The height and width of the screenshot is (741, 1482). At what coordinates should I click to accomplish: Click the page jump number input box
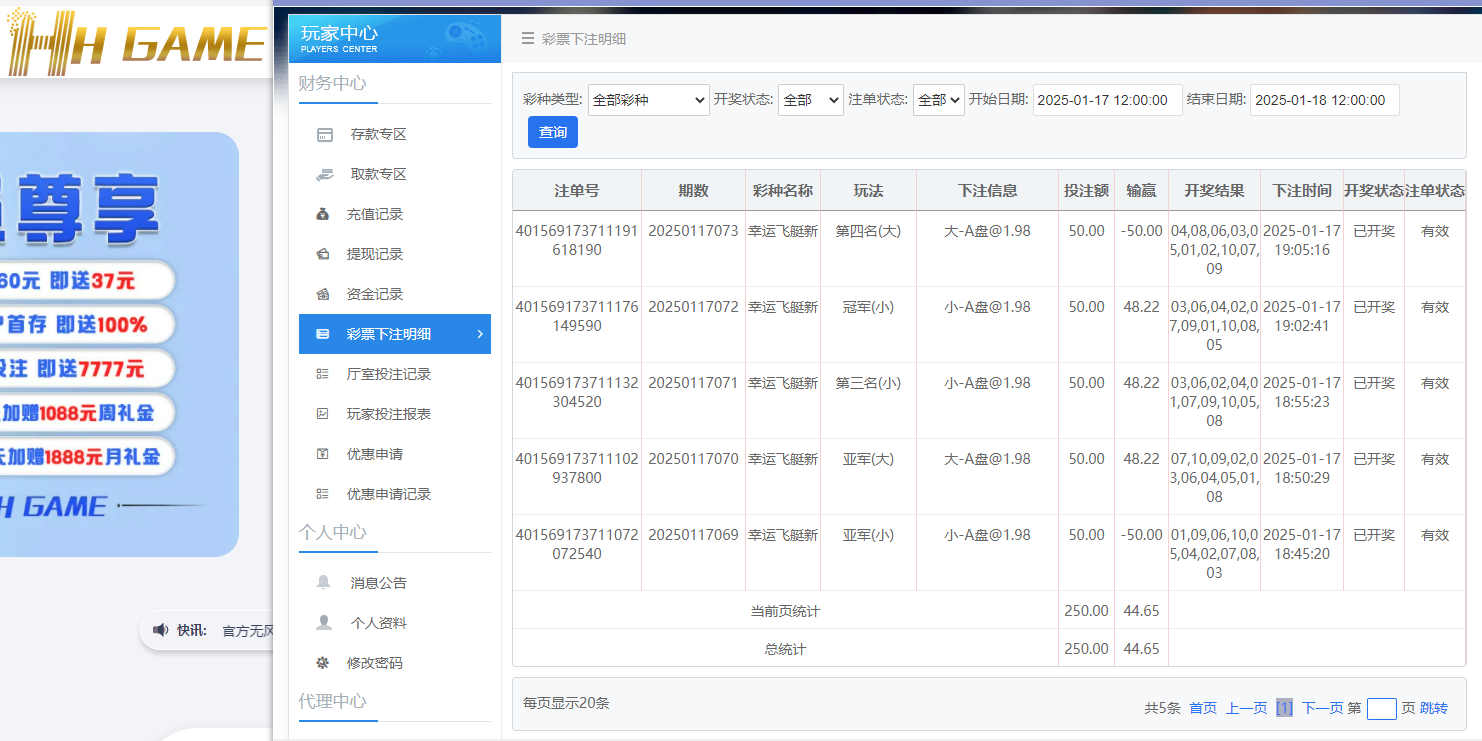point(1382,708)
